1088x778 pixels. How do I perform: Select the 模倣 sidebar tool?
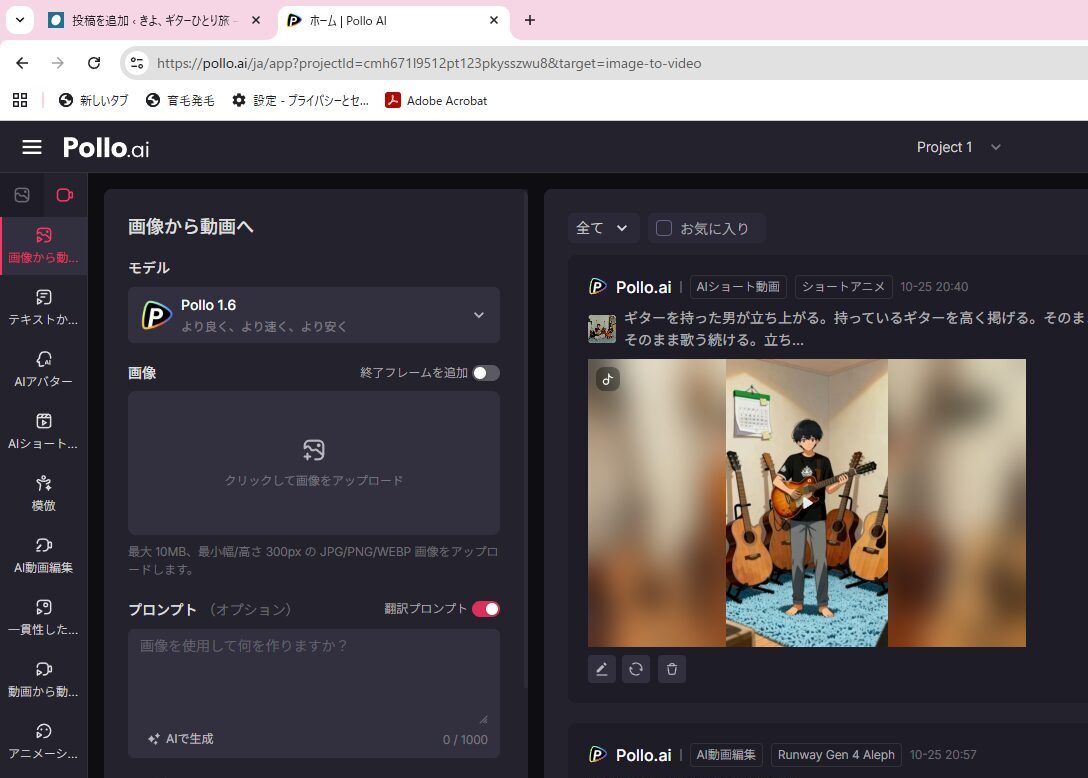click(x=43, y=492)
